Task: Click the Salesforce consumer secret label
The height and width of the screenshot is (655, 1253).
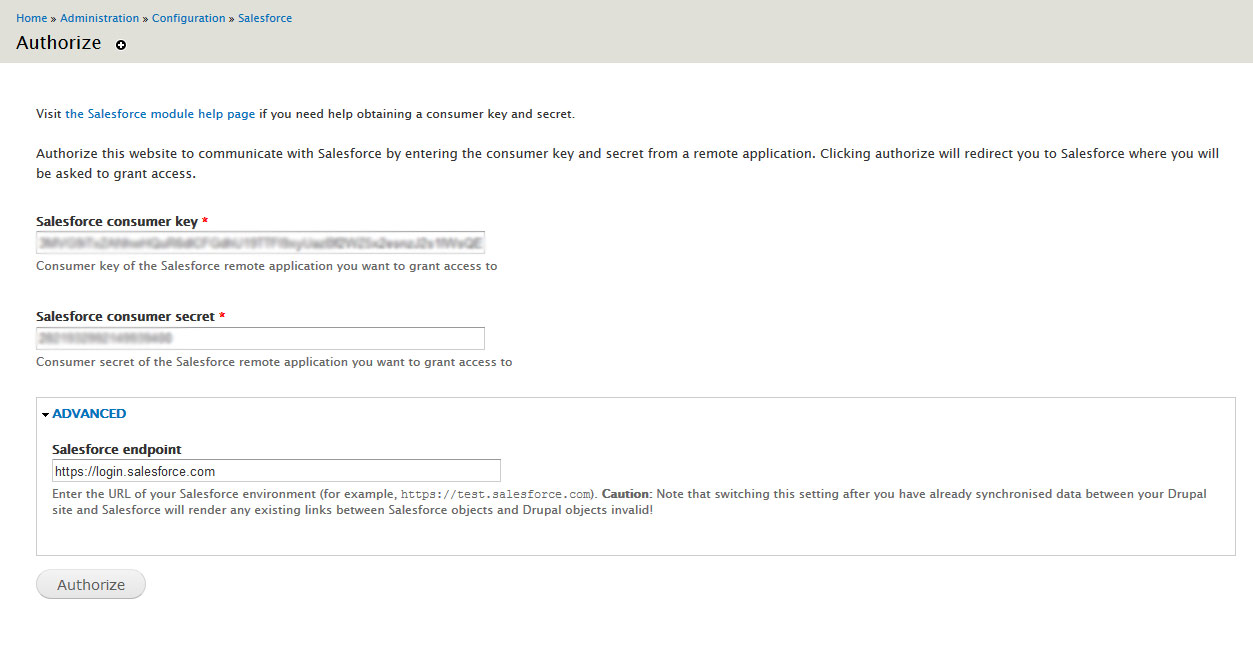Action: click(x=125, y=316)
